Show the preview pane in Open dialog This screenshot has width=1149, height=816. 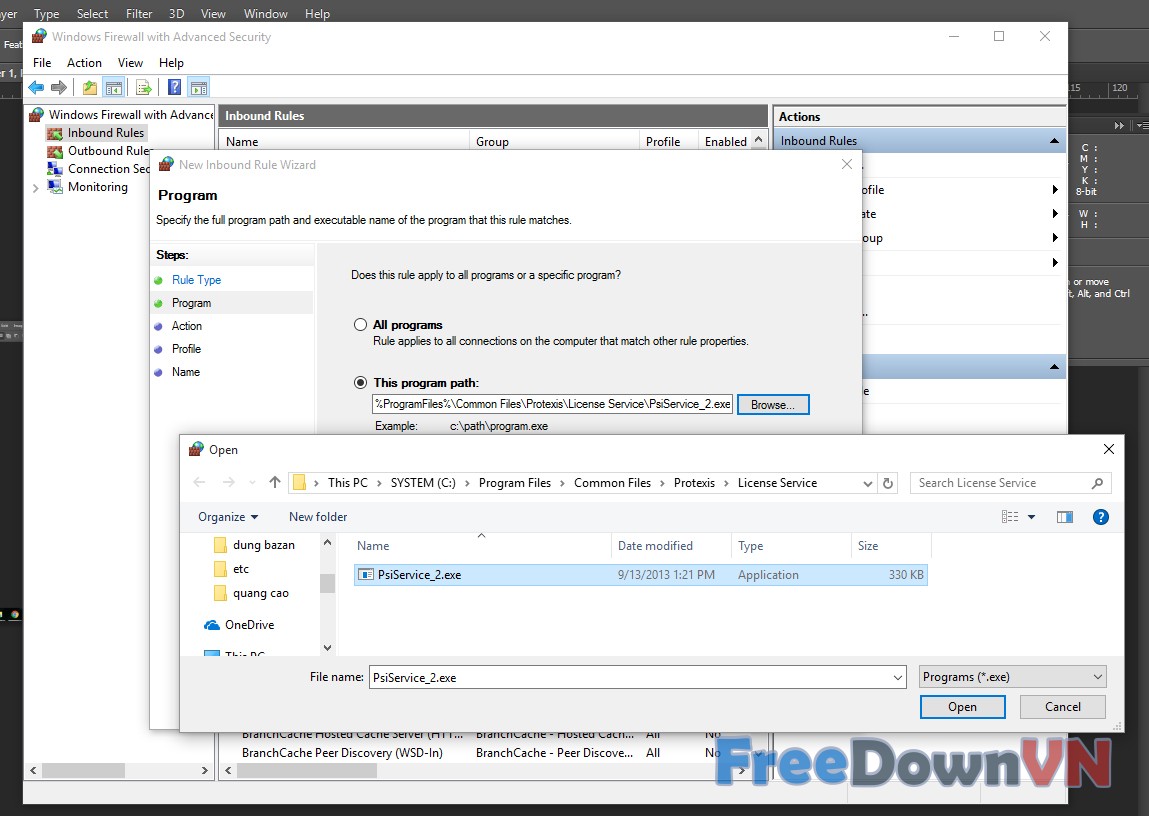pyautogui.click(x=1065, y=517)
